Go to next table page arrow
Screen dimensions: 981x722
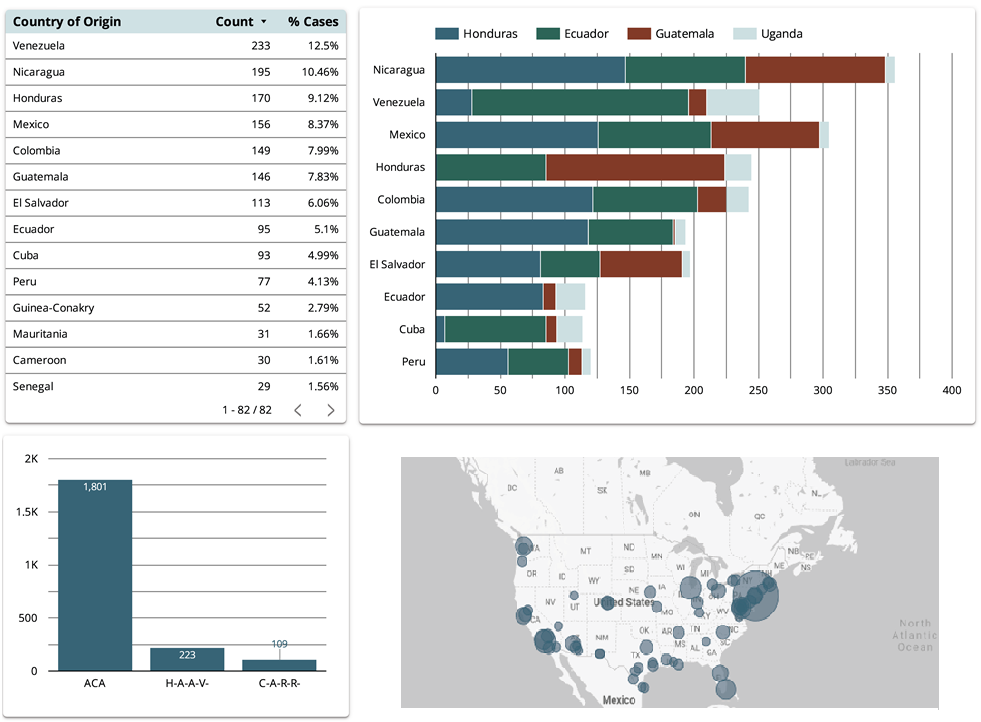point(331,410)
